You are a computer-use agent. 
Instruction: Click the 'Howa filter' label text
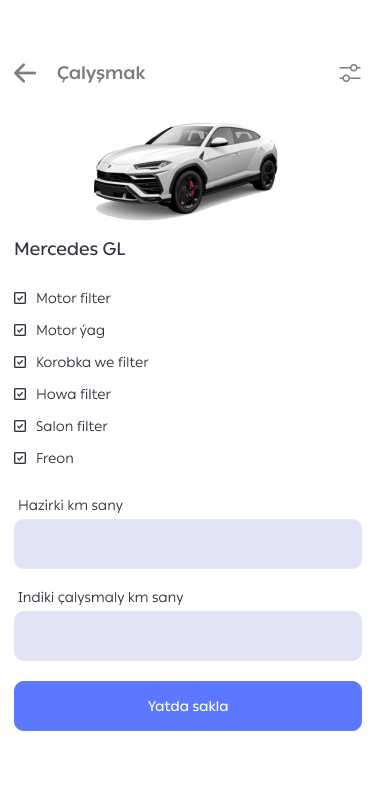point(74,395)
